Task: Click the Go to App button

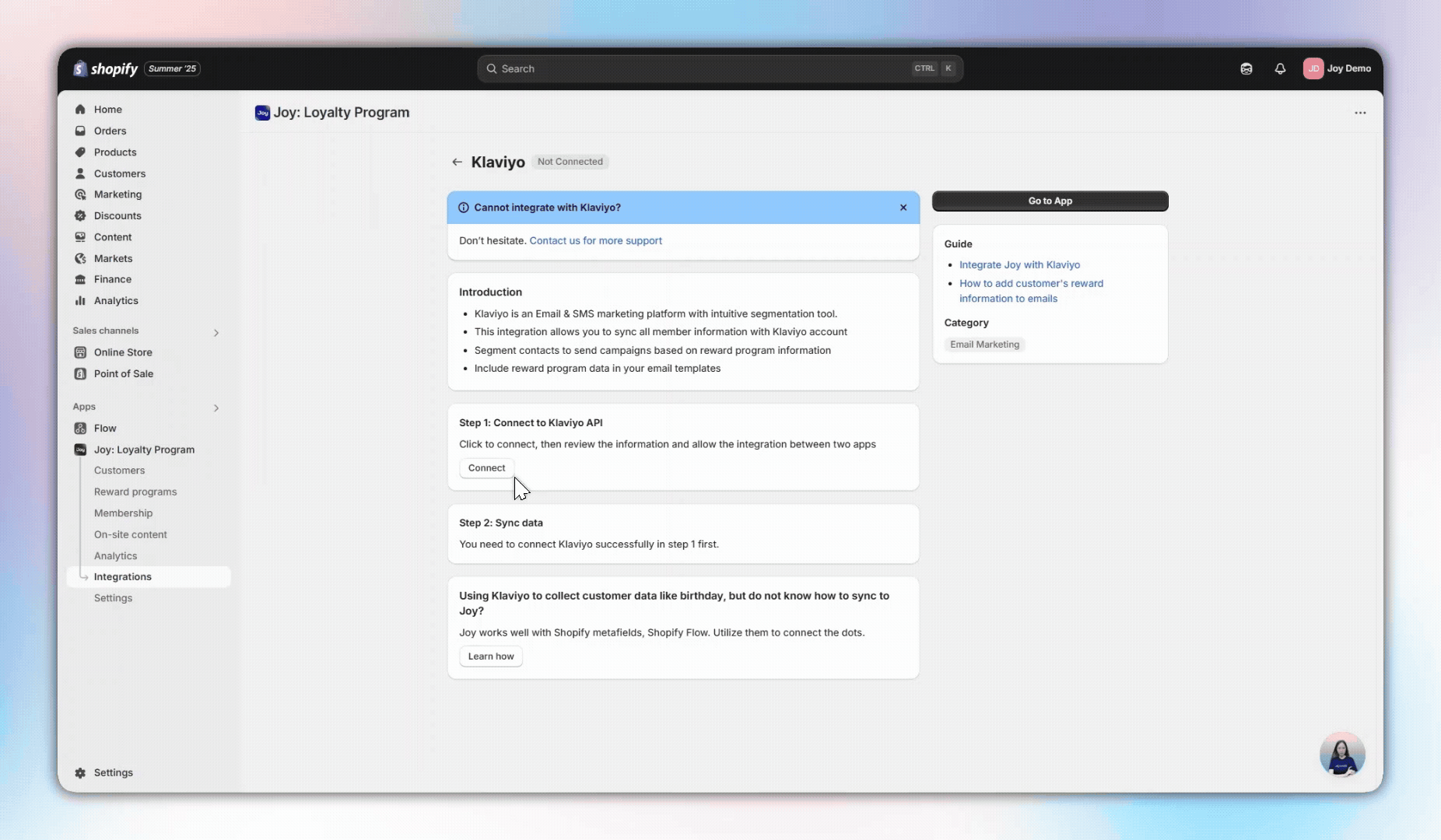Action: tap(1050, 201)
